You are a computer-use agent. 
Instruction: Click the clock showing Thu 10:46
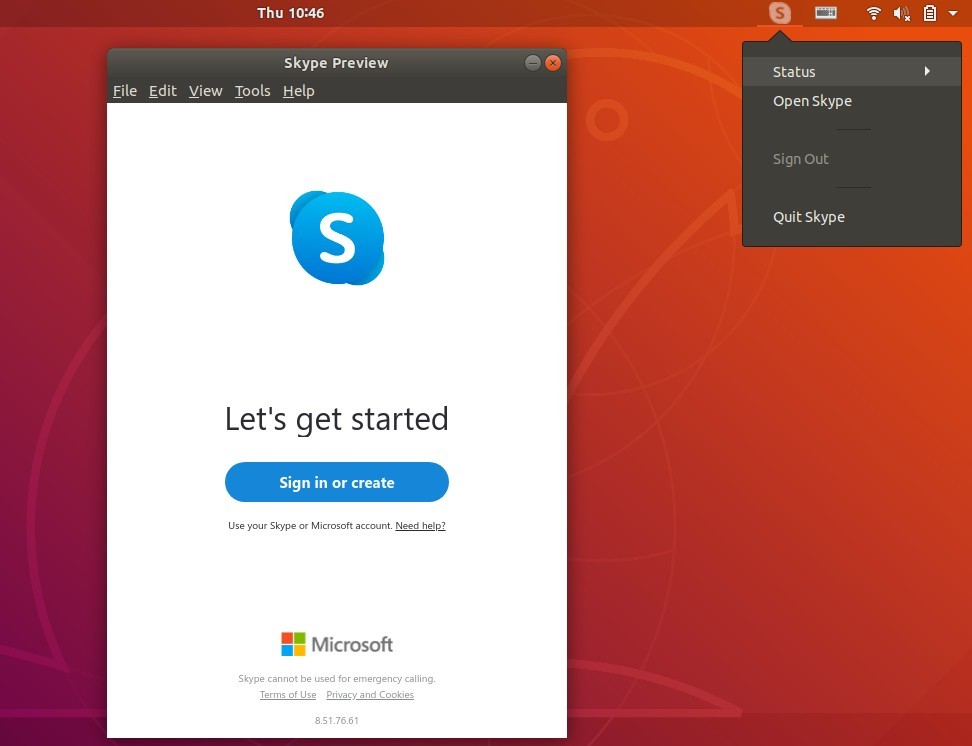(x=290, y=13)
